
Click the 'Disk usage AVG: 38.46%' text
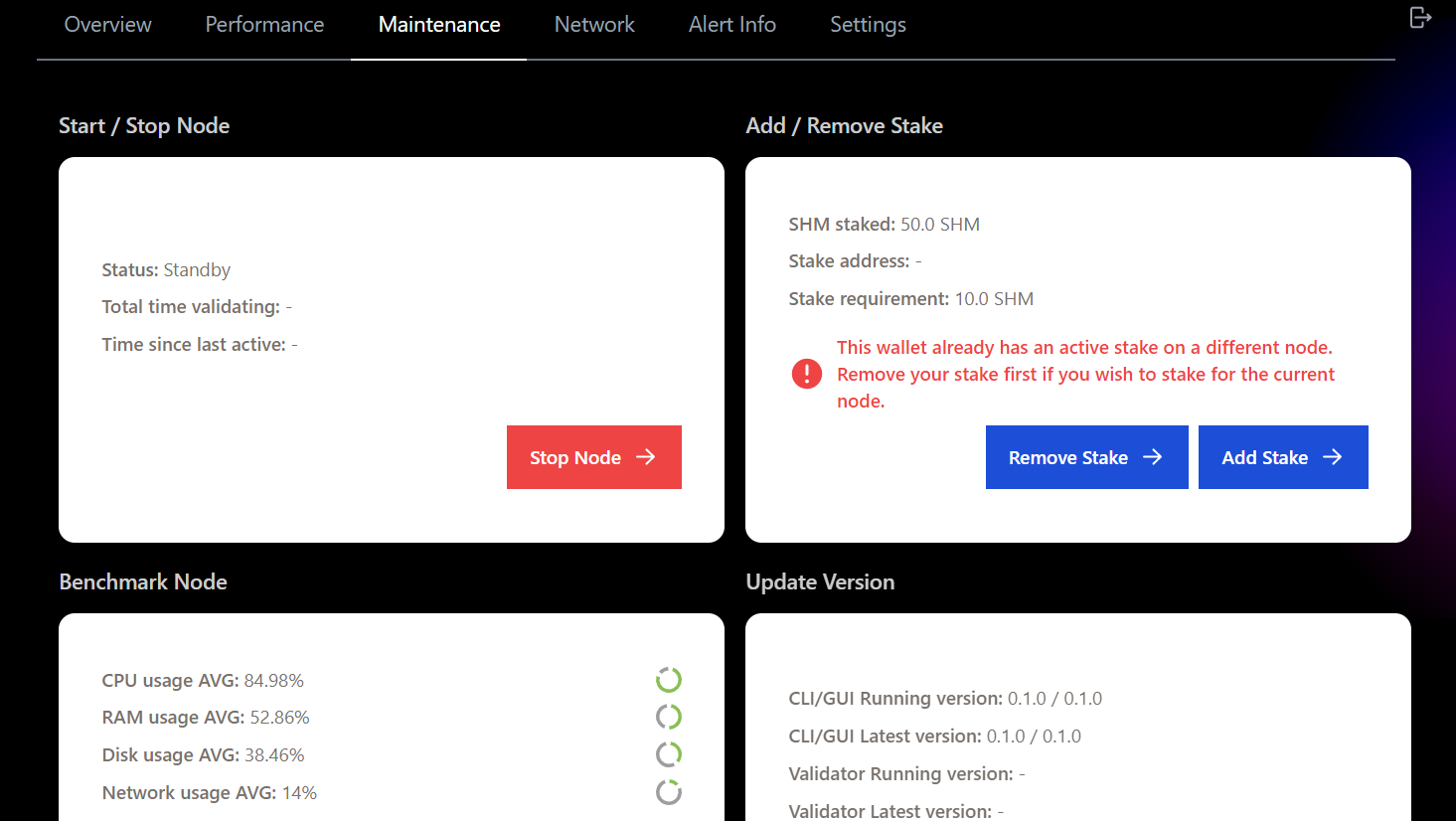pos(203,755)
